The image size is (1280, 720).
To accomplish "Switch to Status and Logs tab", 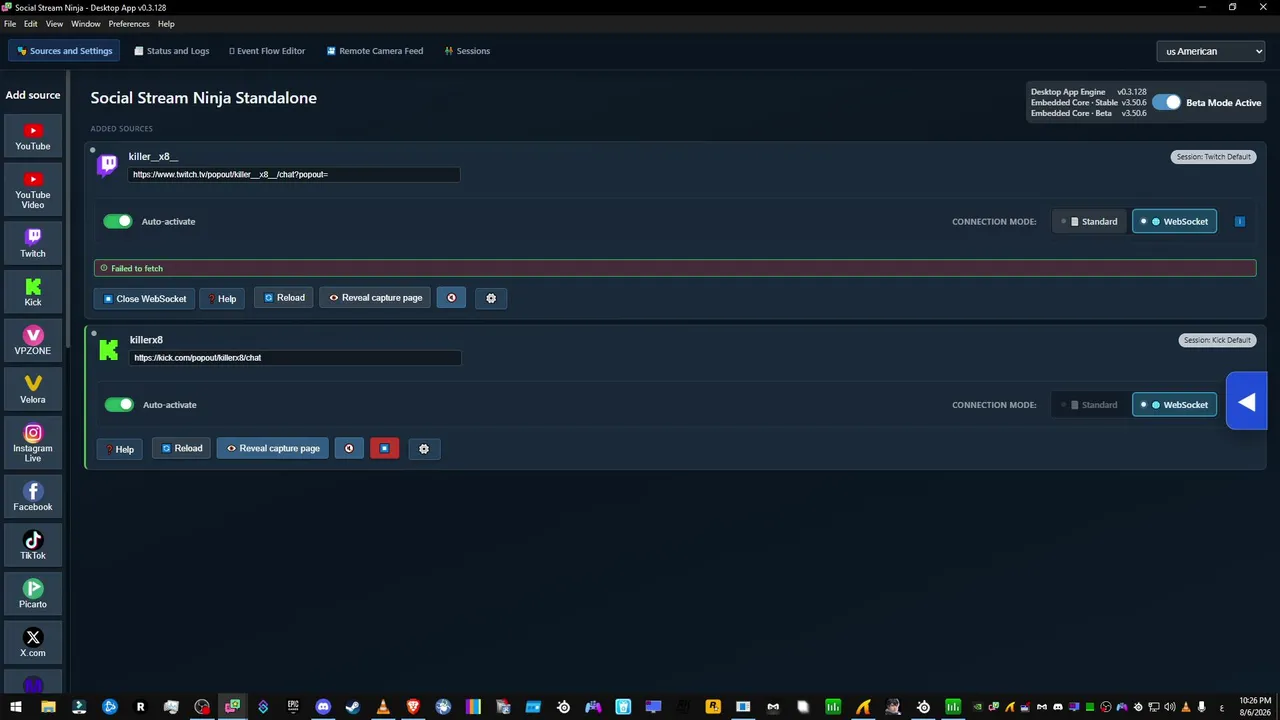I will pos(172,51).
